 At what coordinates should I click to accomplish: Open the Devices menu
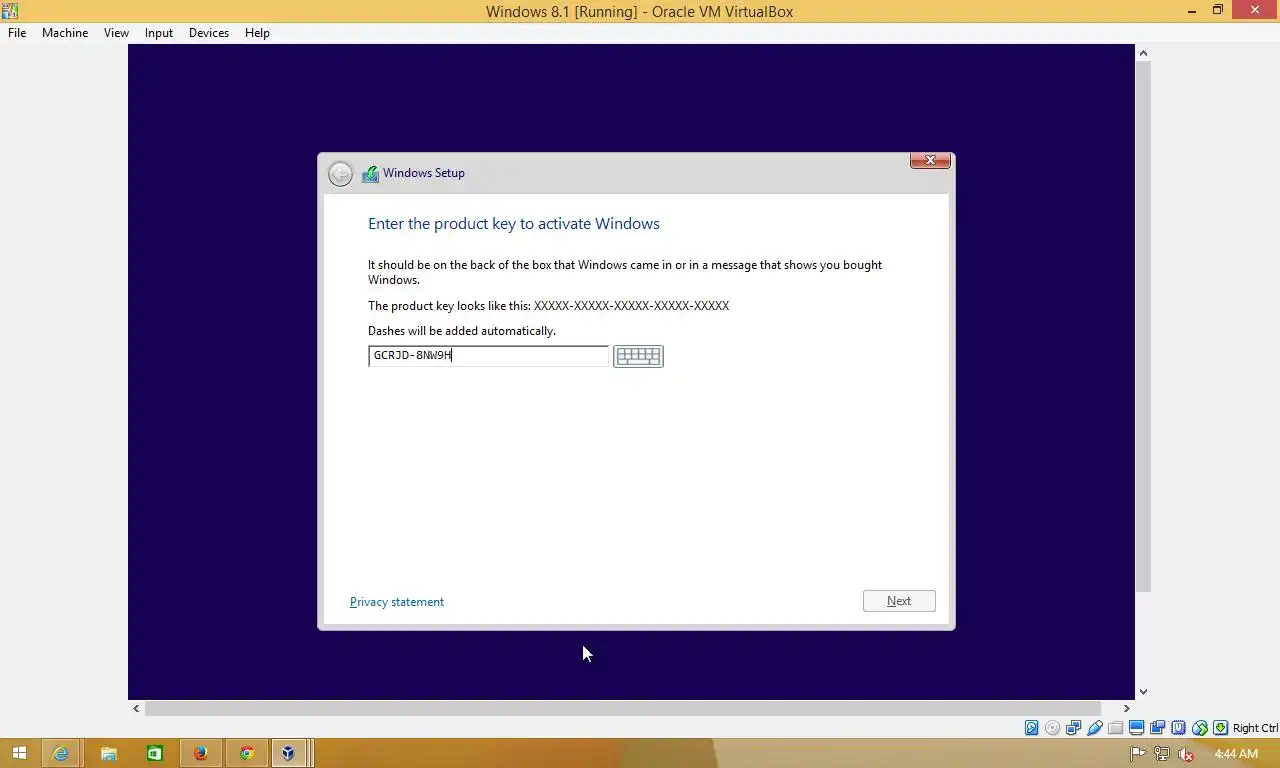[x=209, y=33]
